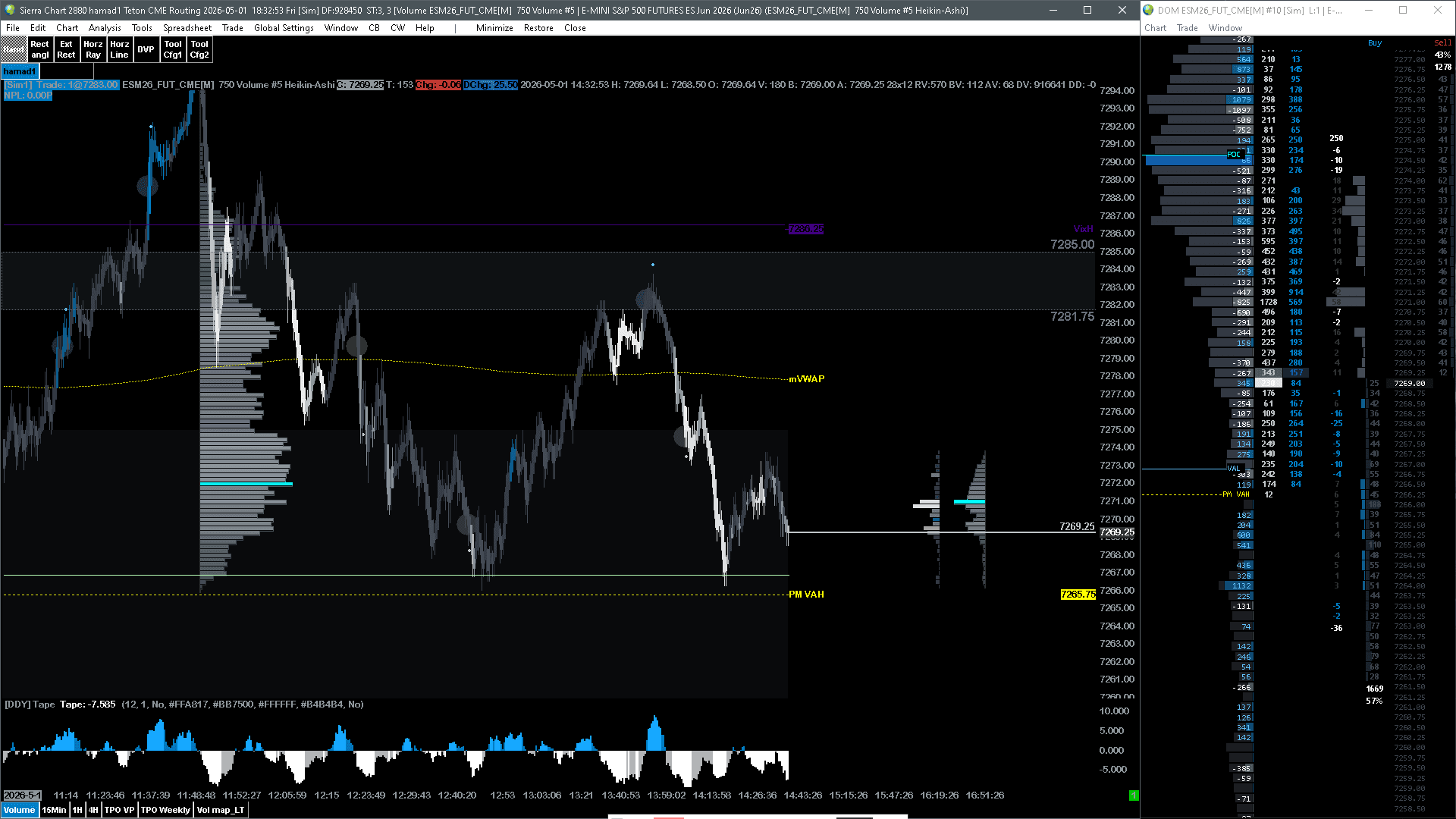Click the PM VAH label on chart
Image resolution: width=1456 pixels, height=819 pixels.
coord(806,595)
